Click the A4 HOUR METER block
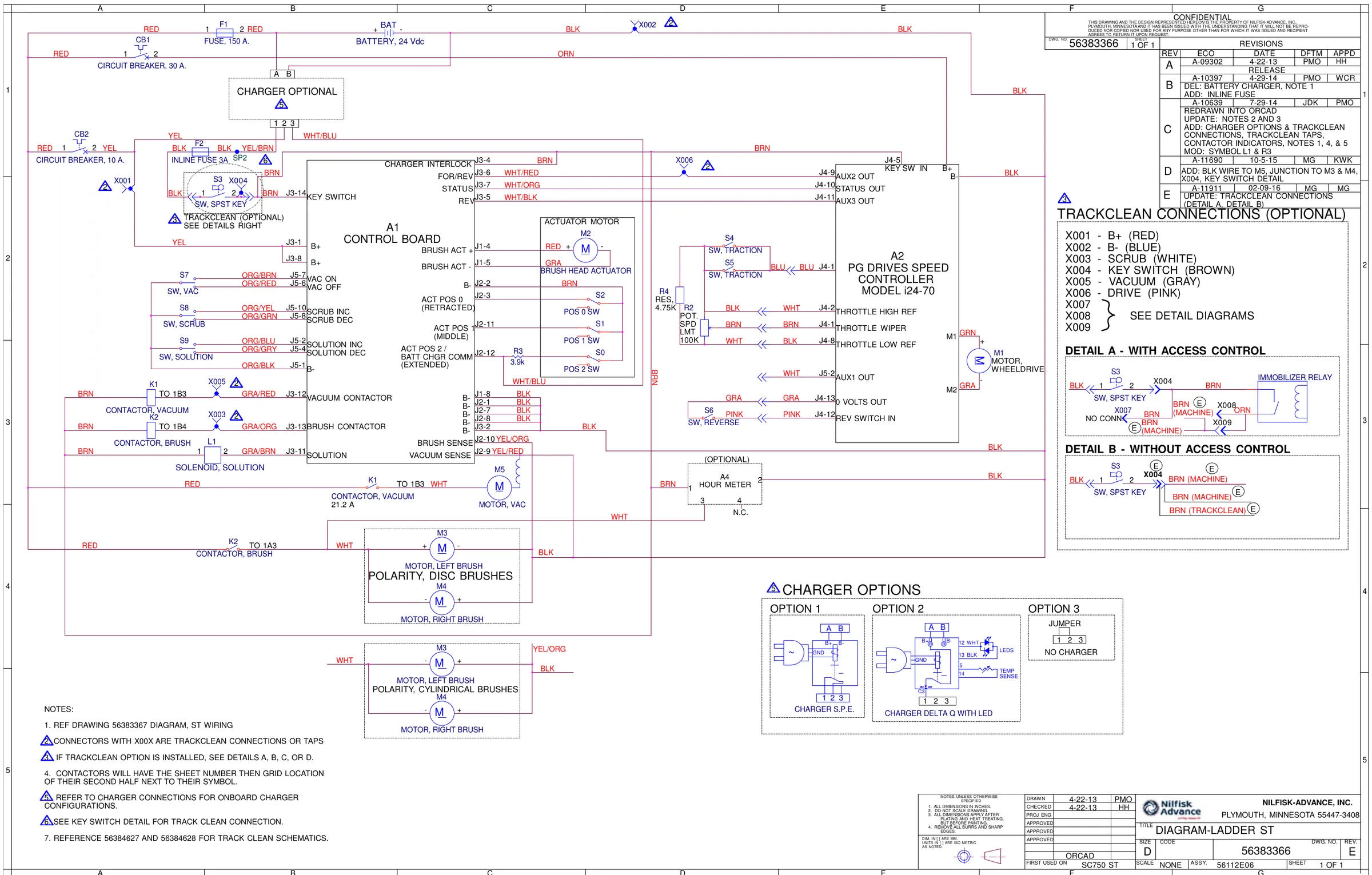This screenshot has height=875, width=1372. 725,484
